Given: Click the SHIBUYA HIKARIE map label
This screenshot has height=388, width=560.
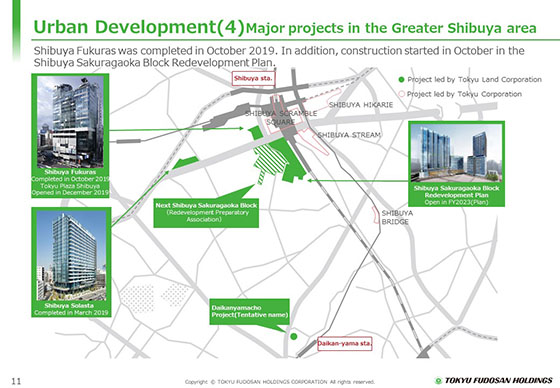Looking at the screenshot, I should (x=361, y=105).
